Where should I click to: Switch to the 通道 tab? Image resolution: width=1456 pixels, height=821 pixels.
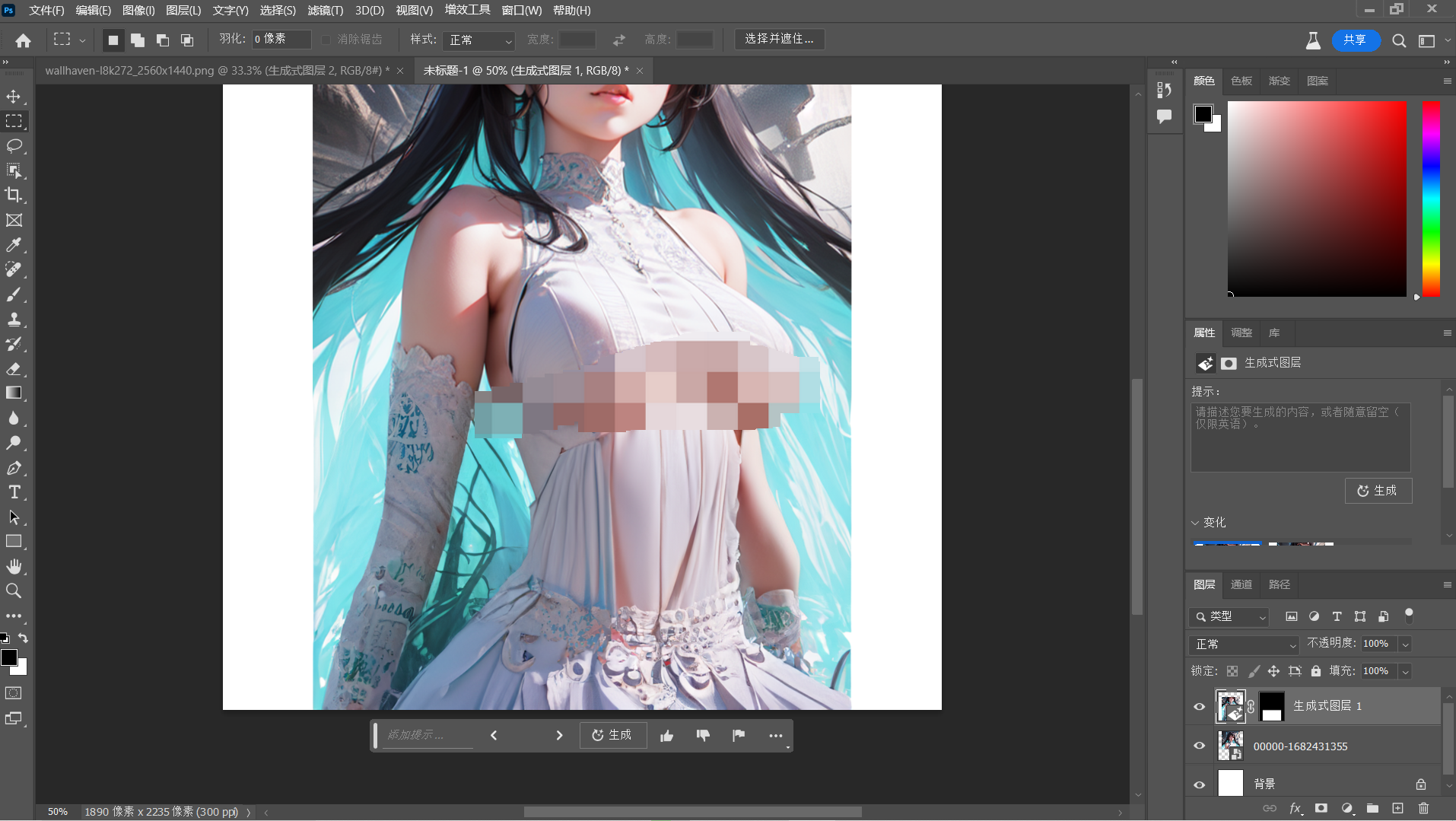point(1241,584)
